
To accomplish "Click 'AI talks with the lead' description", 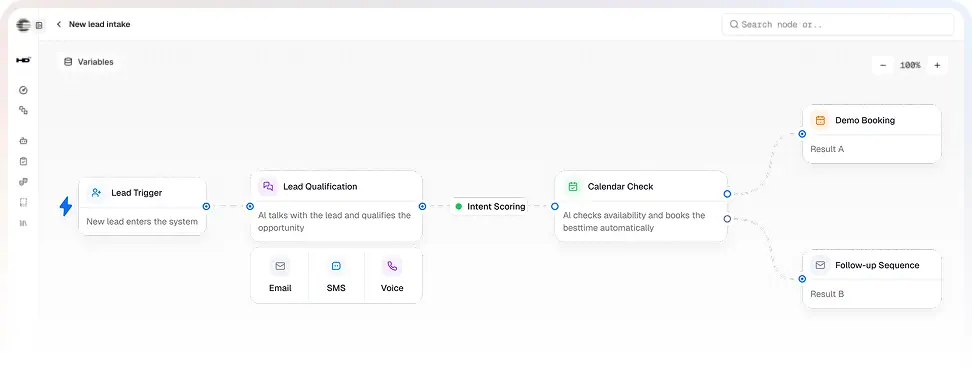I will (334, 221).
